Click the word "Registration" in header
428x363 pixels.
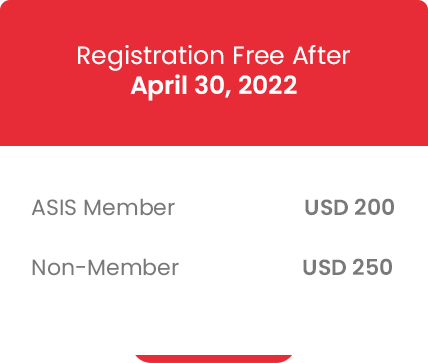pos(150,57)
